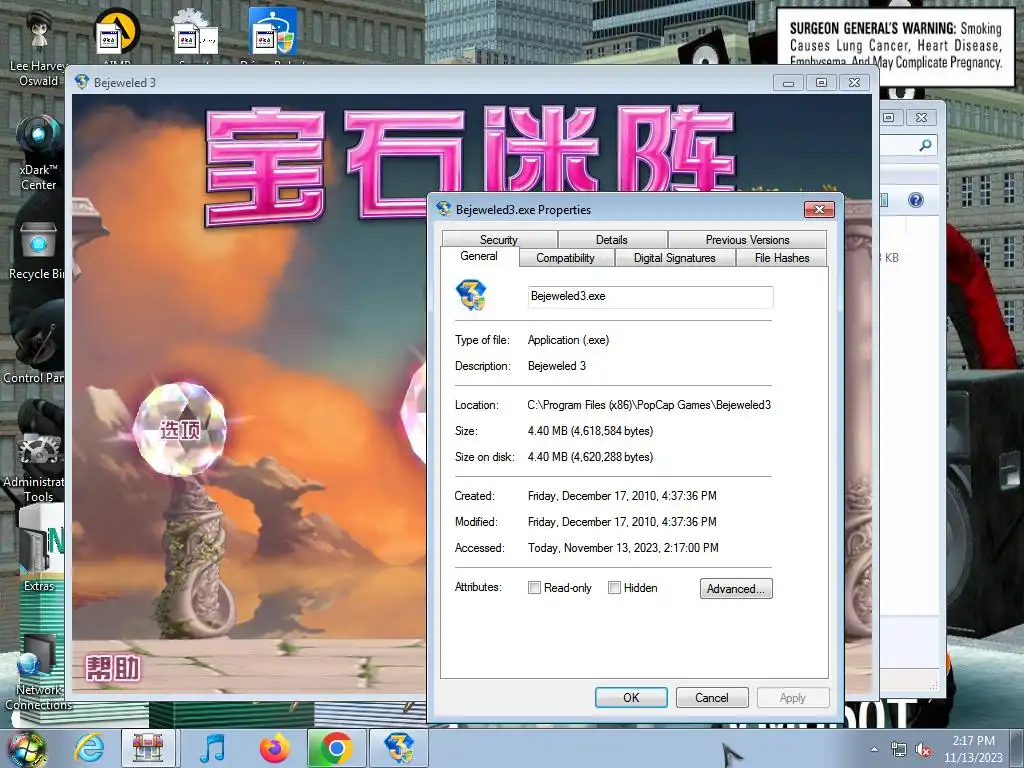The image size is (1024, 768).
Task: Switch to the Security tab
Action: 499,240
